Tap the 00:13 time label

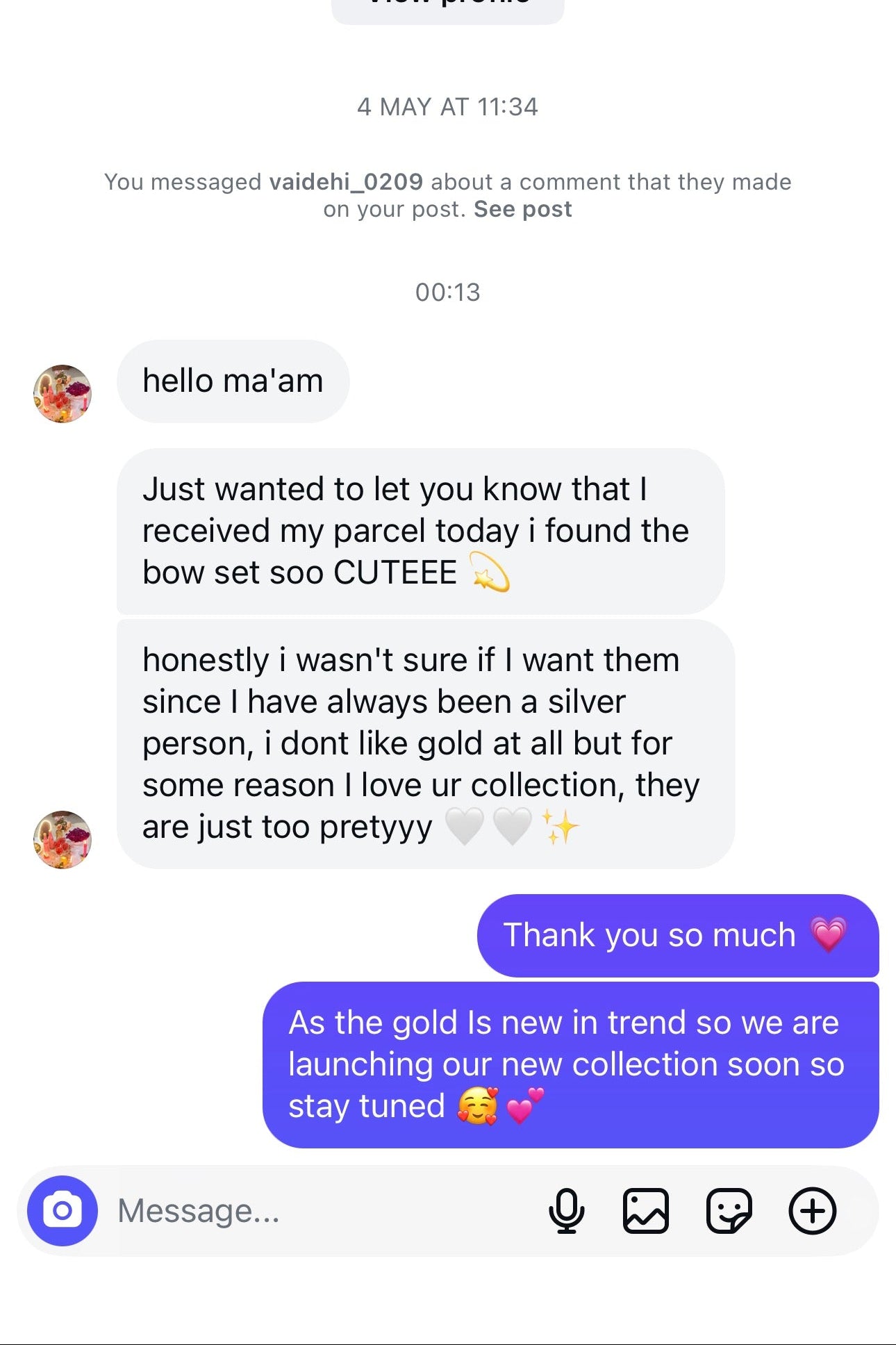[447, 292]
